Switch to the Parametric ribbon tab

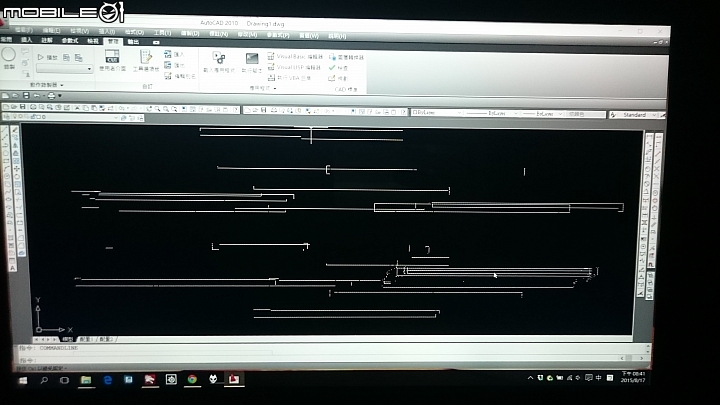coord(70,41)
